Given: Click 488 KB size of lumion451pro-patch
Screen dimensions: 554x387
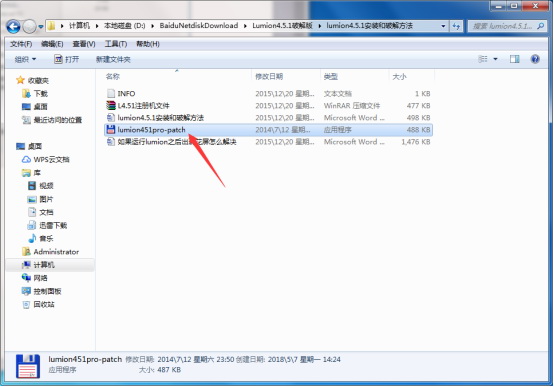Looking at the screenshot, I should (x=418, y=130).
